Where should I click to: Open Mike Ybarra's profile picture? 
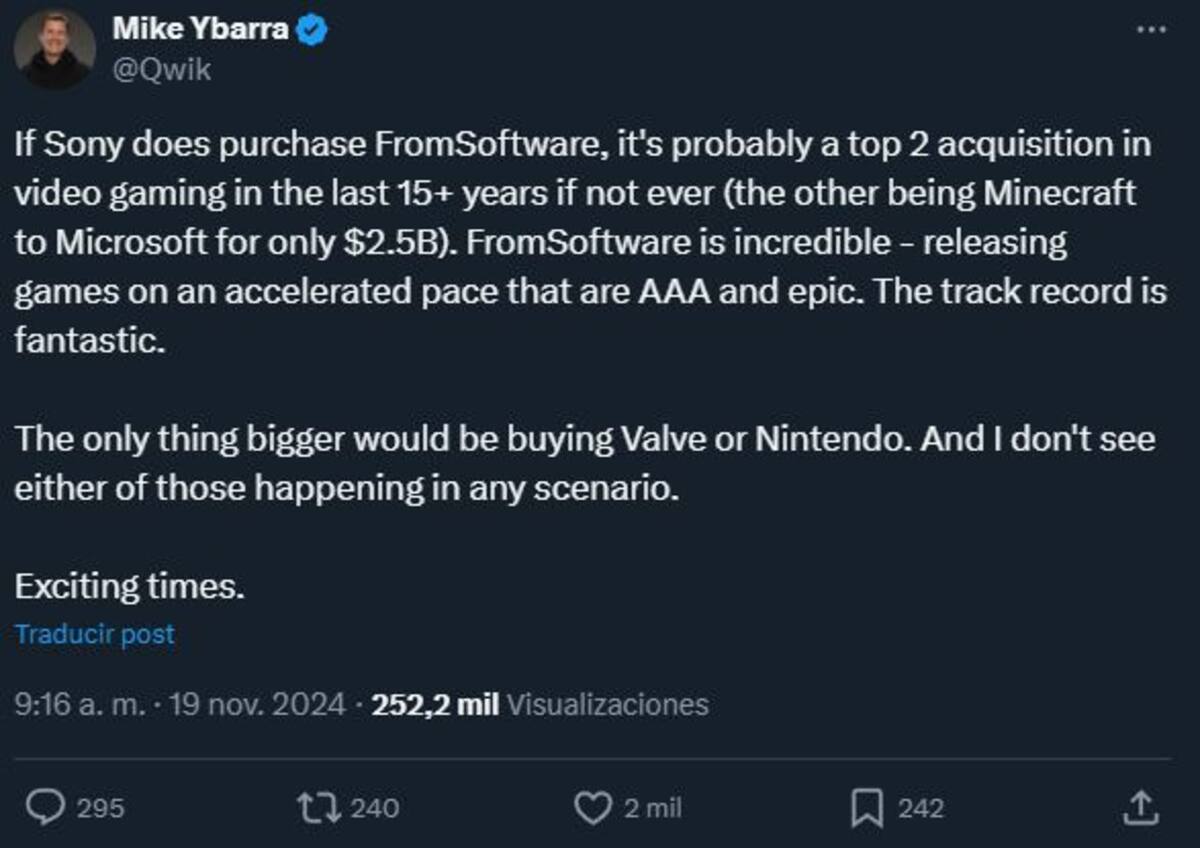point(55,49)
